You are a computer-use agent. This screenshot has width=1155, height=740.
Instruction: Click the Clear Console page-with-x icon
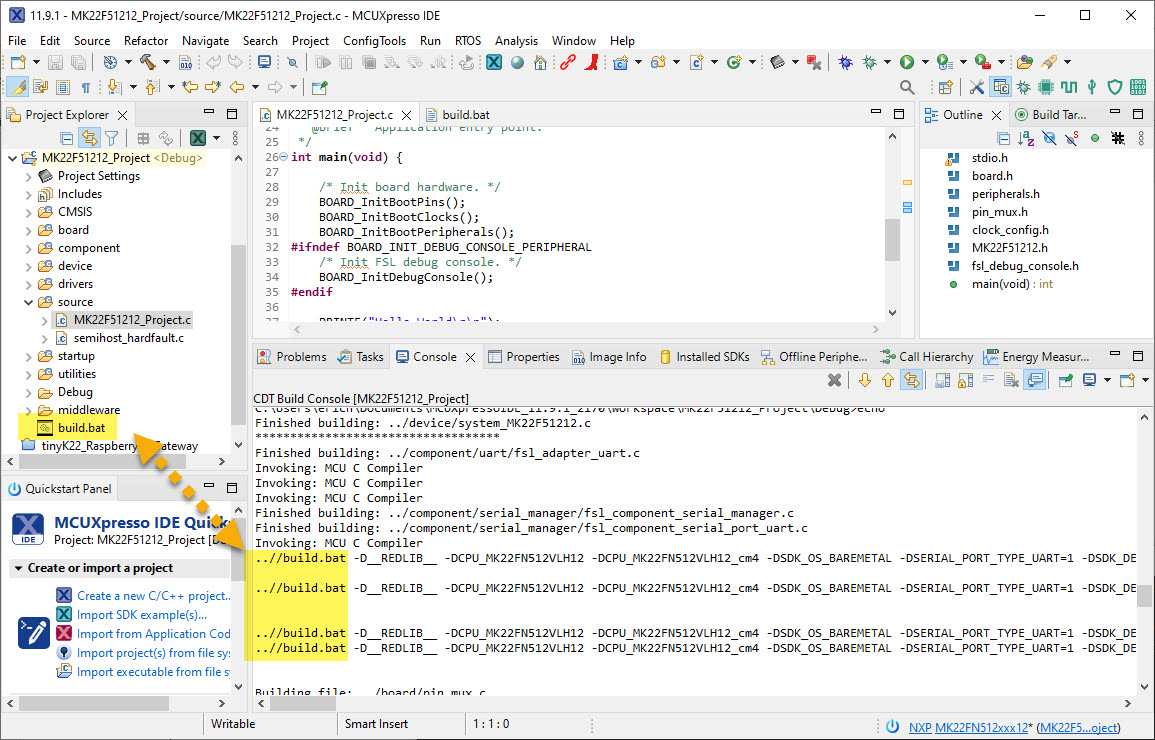1011,380
